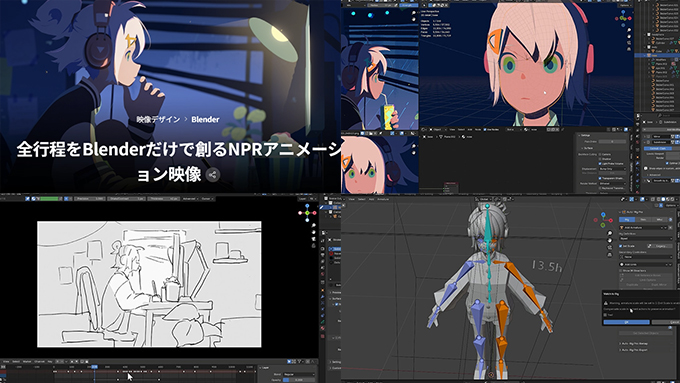Toggle camera view icon in rig viewport
The height and width of the screenshot is (383, 680).
pyautogui.click(x=610, y=248)
